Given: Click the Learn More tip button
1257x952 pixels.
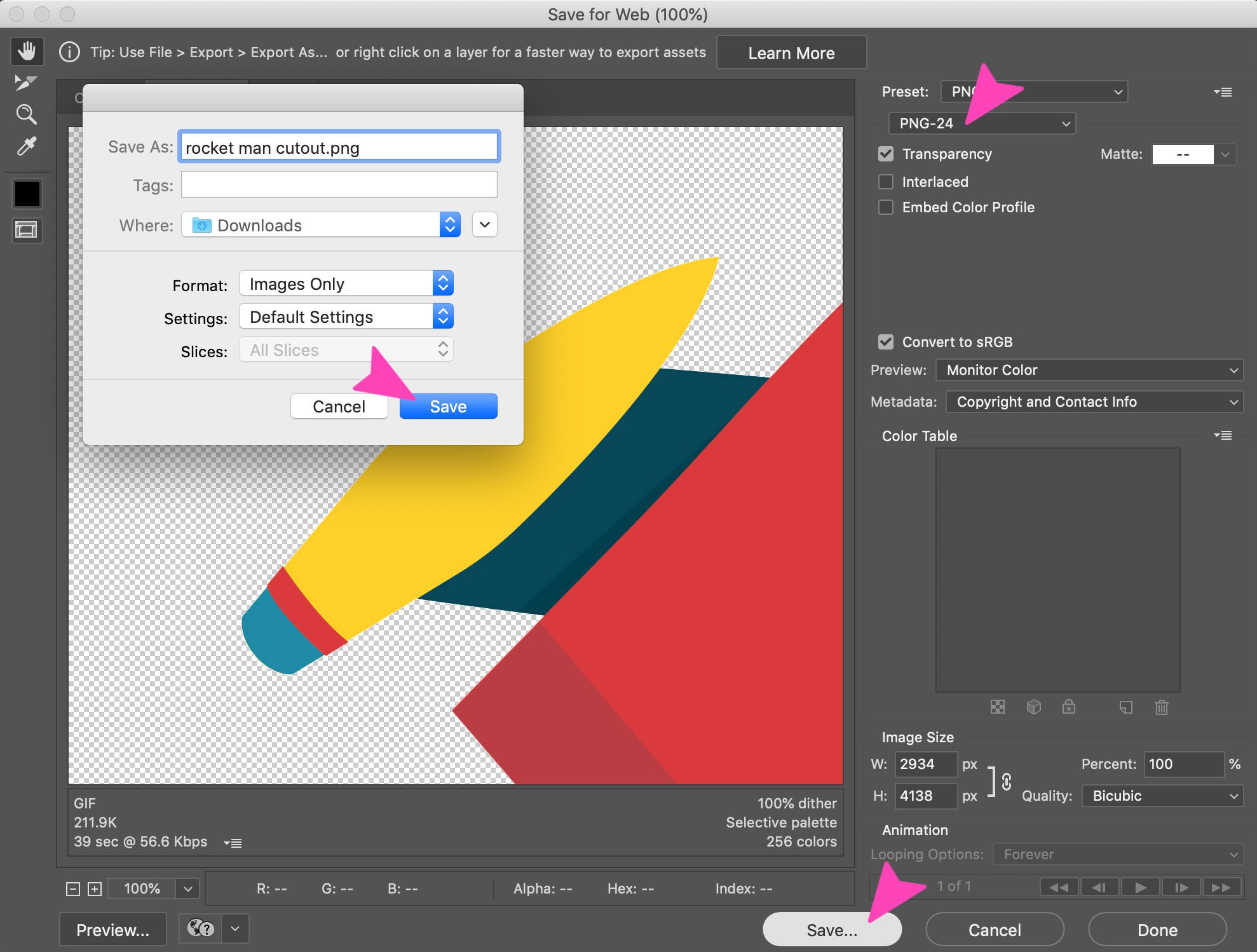Looking at the screenshot, I should [792, 51].
